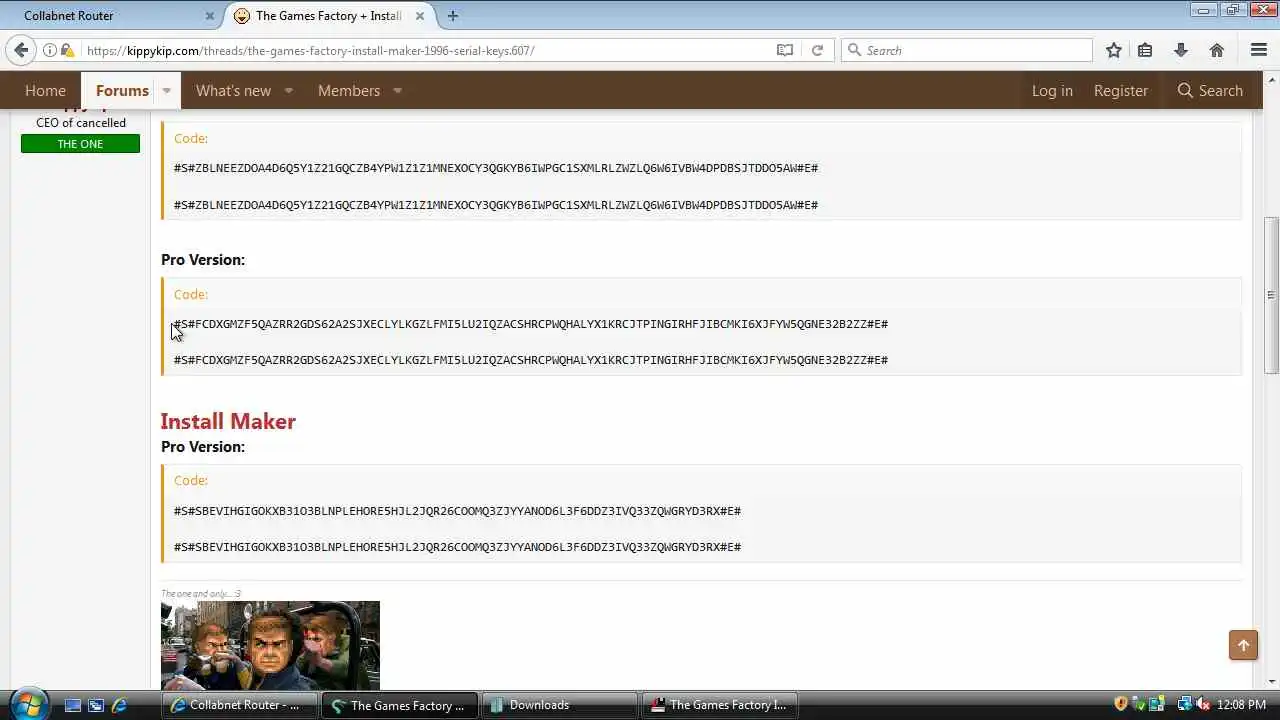Click the green tray icon beside the security shield
The image size is (1280, 720).
(x=1139, y=704)
